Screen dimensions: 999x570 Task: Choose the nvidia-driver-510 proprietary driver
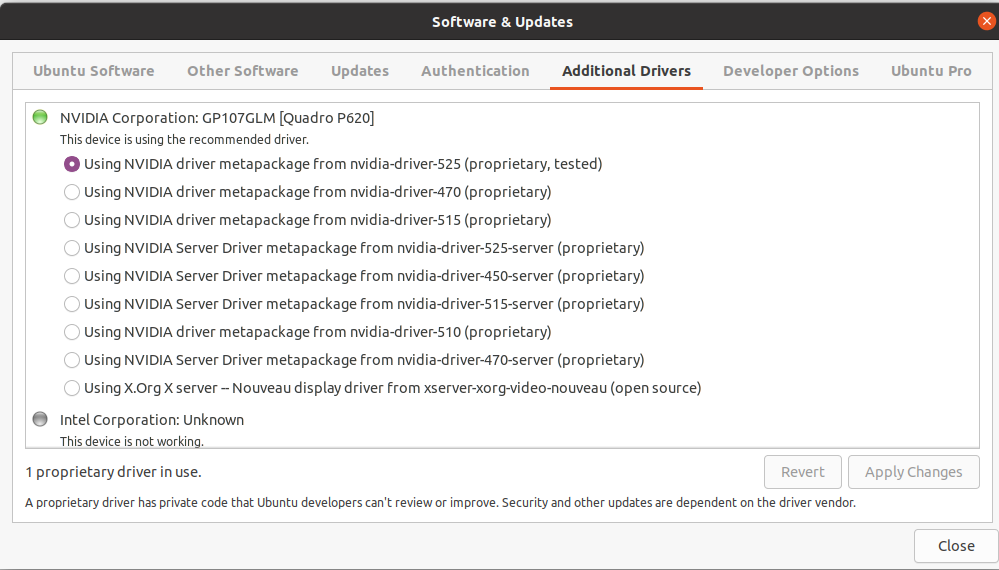tap(72, 332)
